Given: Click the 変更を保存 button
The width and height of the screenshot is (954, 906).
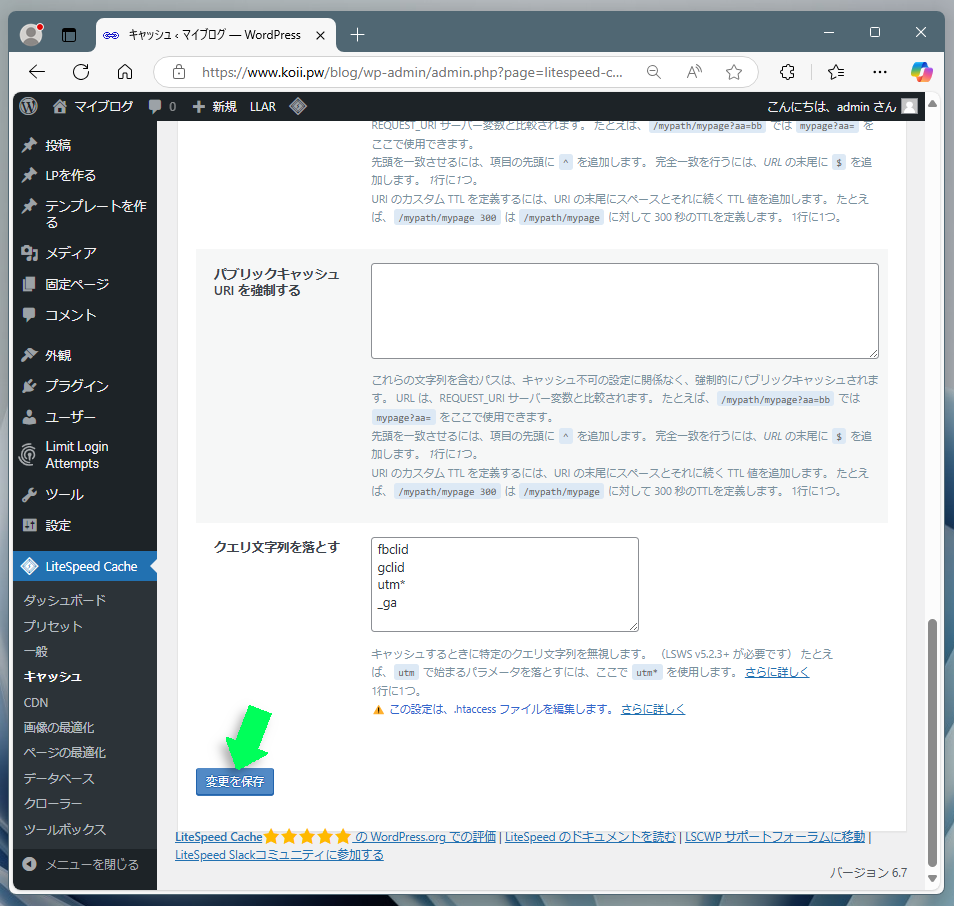Looking at the screenshot, I should [235, 781].
